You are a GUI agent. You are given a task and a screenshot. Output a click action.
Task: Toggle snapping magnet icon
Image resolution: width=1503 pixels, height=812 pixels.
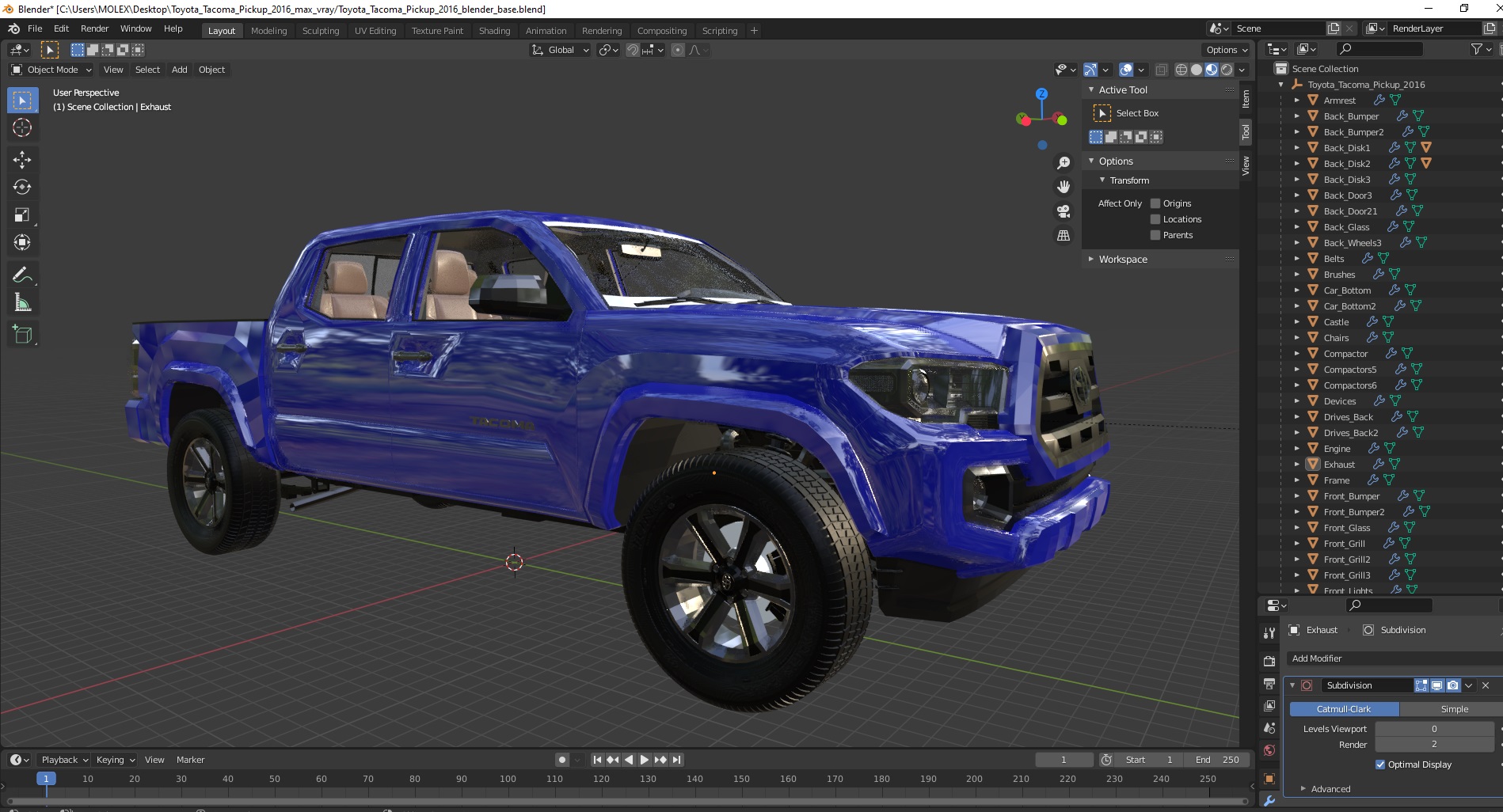[633, 50]
